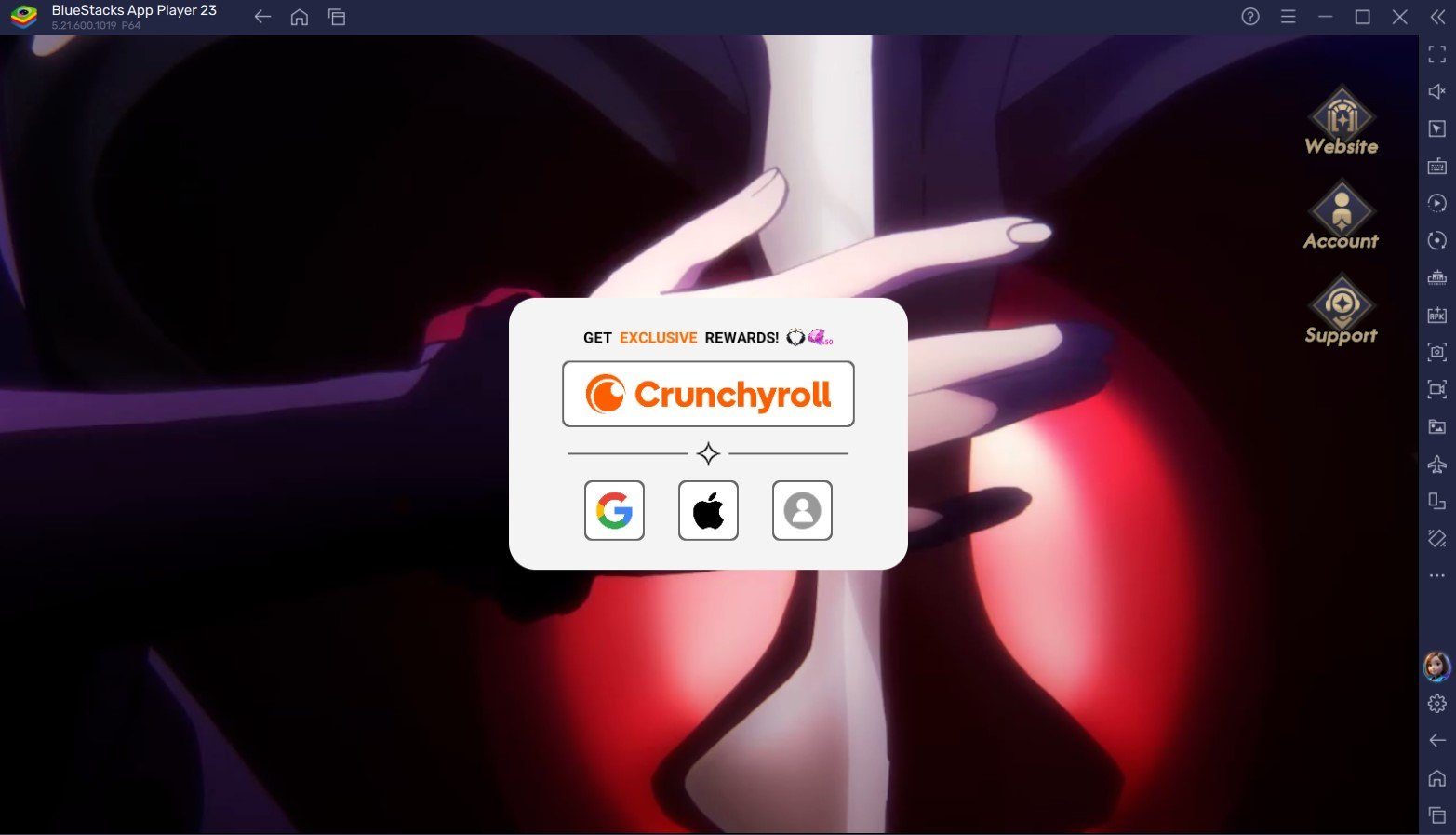This screenshot has height=835, width=1456.
Task: Open the sidebar recent apps icon
Action: (1437, 815)
